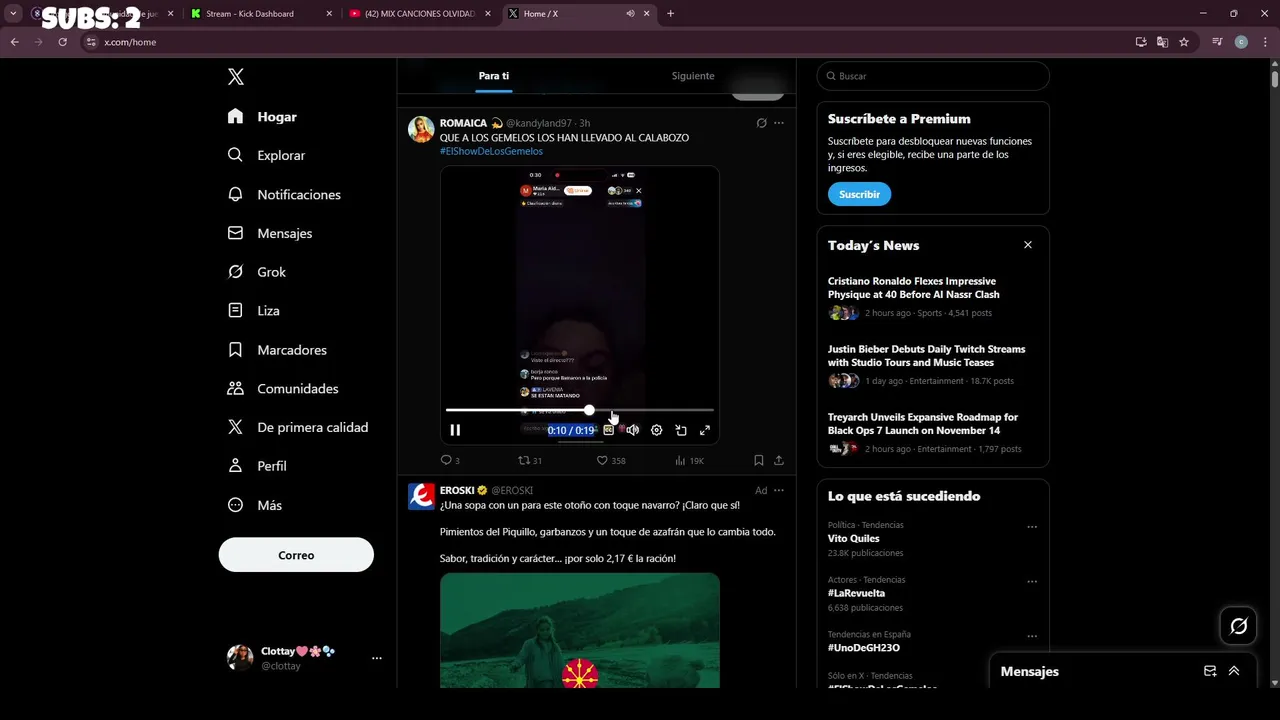Reply to ROMAICA post with 3 comments

(450, 460)
